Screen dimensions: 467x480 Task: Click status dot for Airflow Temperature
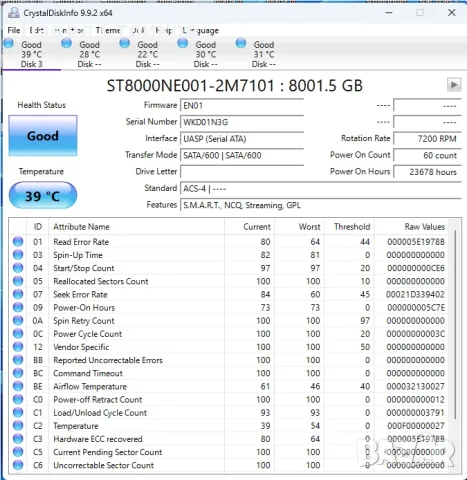point(18,386)
